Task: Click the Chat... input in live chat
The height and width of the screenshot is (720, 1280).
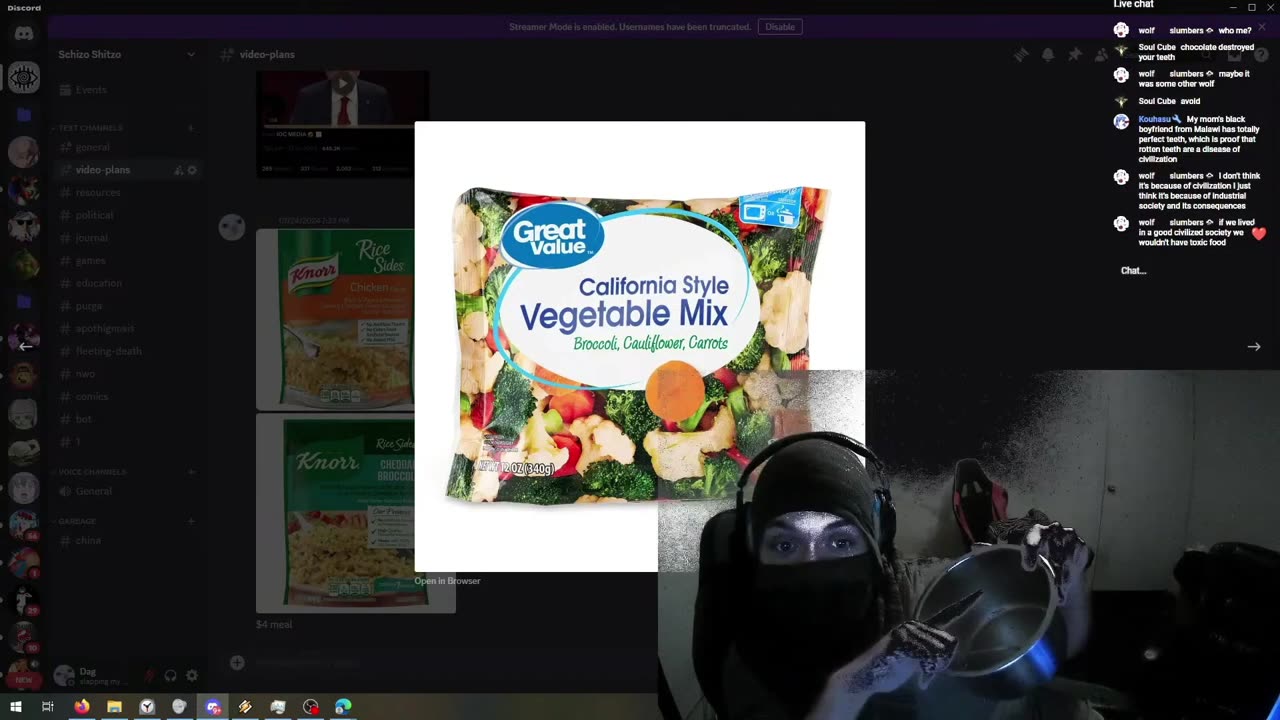Action: (1133, 271)
